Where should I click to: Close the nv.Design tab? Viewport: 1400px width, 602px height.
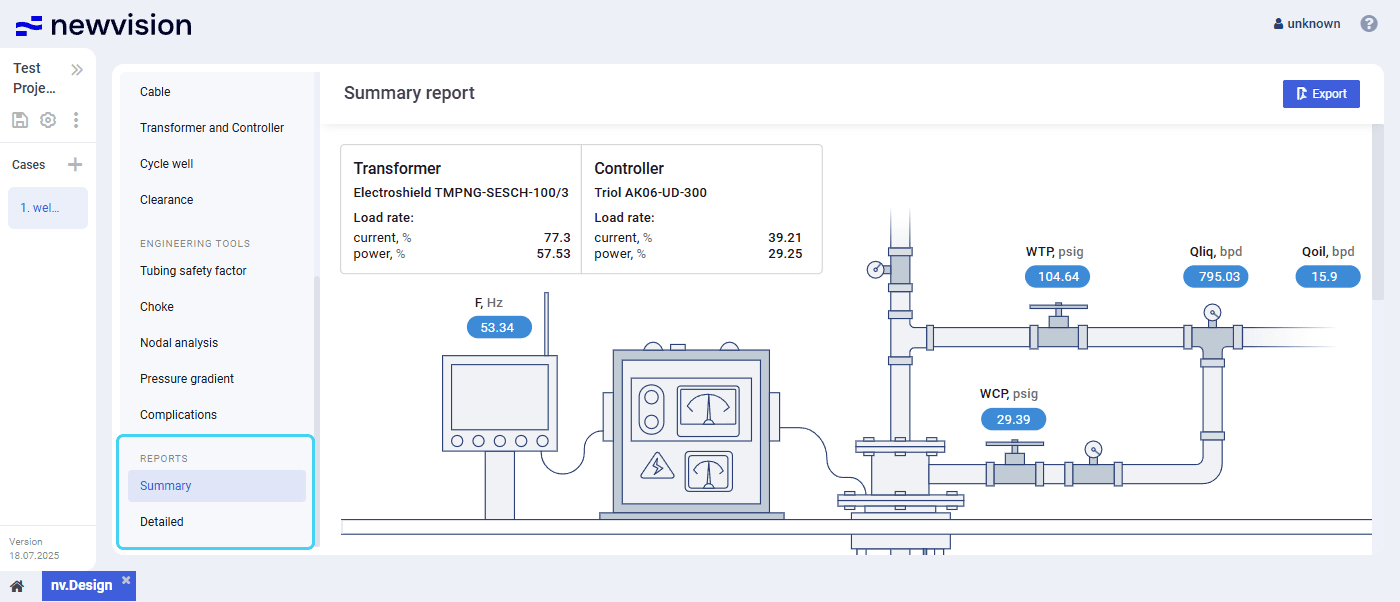pos(126,580)
